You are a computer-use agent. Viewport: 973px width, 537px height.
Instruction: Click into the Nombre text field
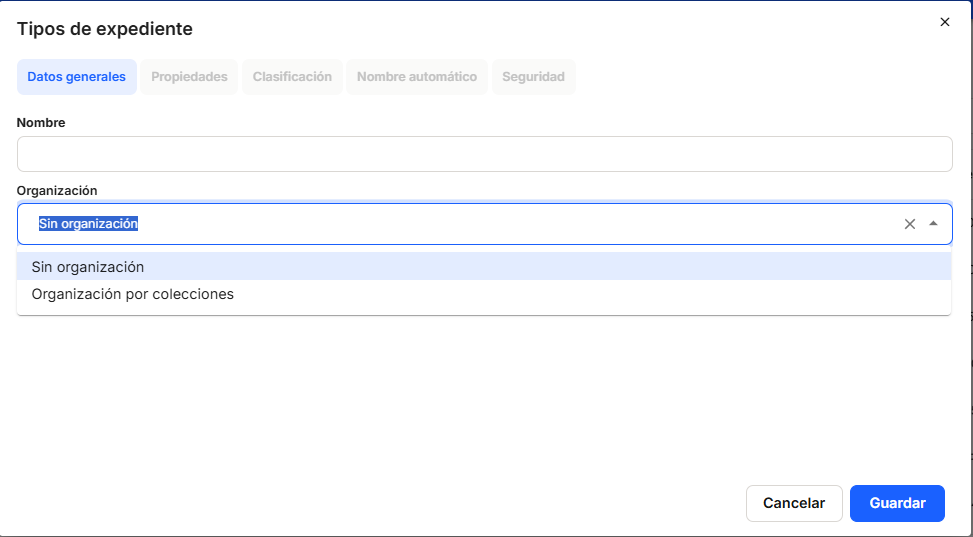pyautogui.click(x=484, y=154)
